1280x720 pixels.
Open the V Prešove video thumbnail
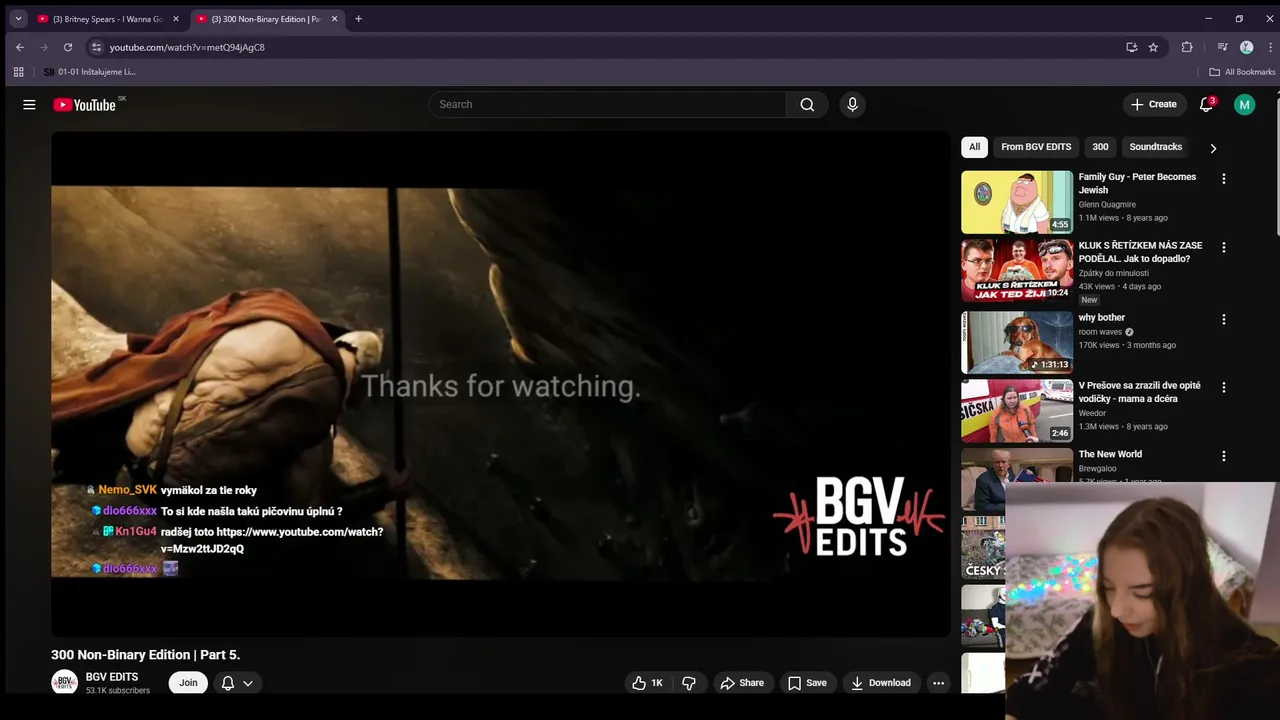[1017, 410]
